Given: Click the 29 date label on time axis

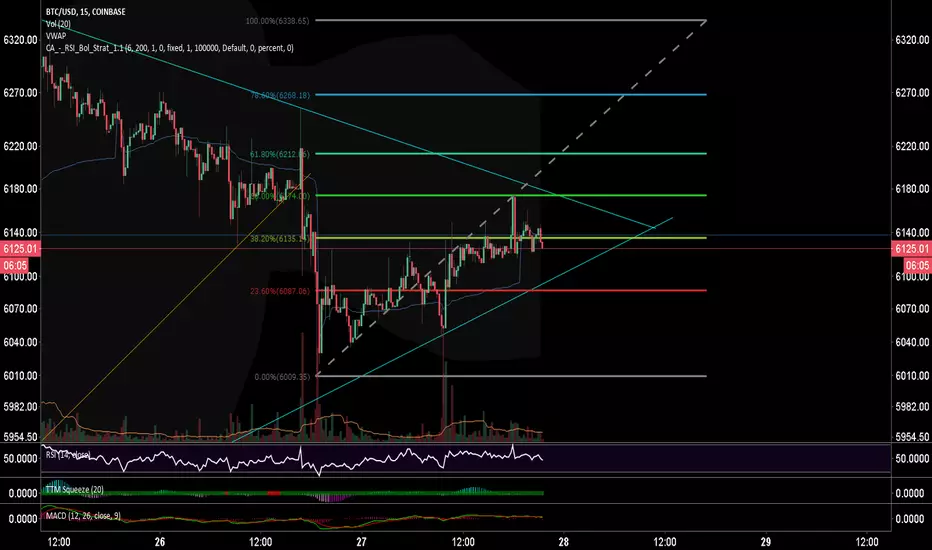Looking at the screenshot, I should tap(766, 542).
